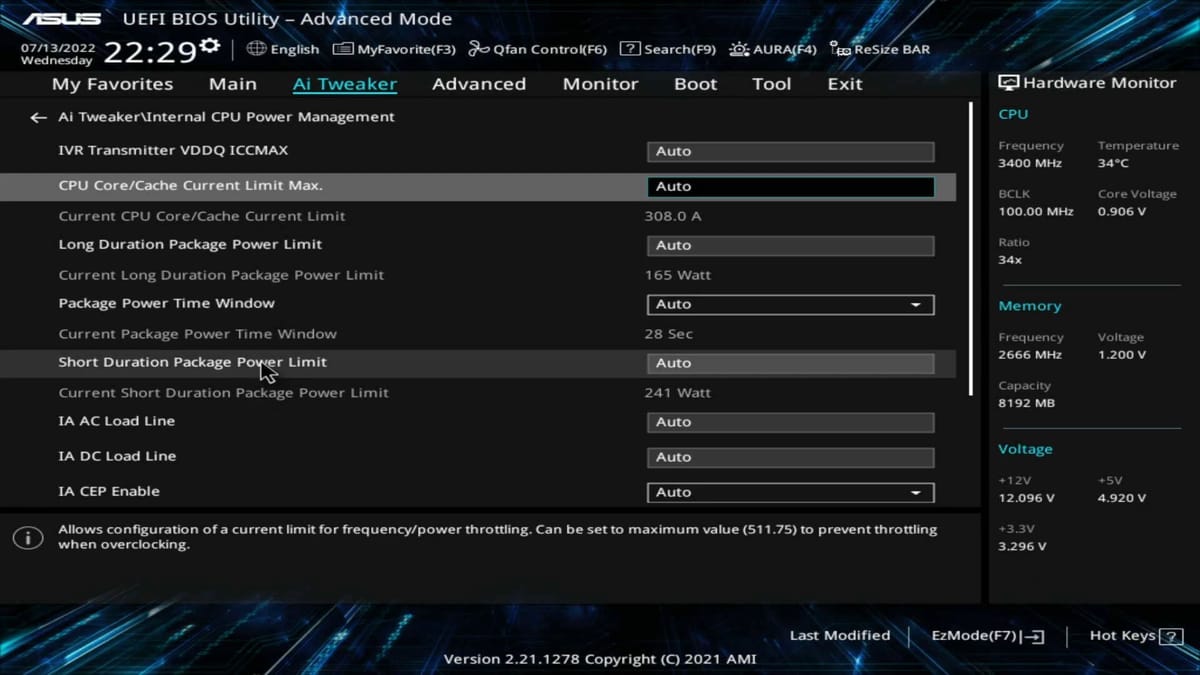Open AURA lighting control
Viewport: 1200px width, 675px height.
(772, 48)
